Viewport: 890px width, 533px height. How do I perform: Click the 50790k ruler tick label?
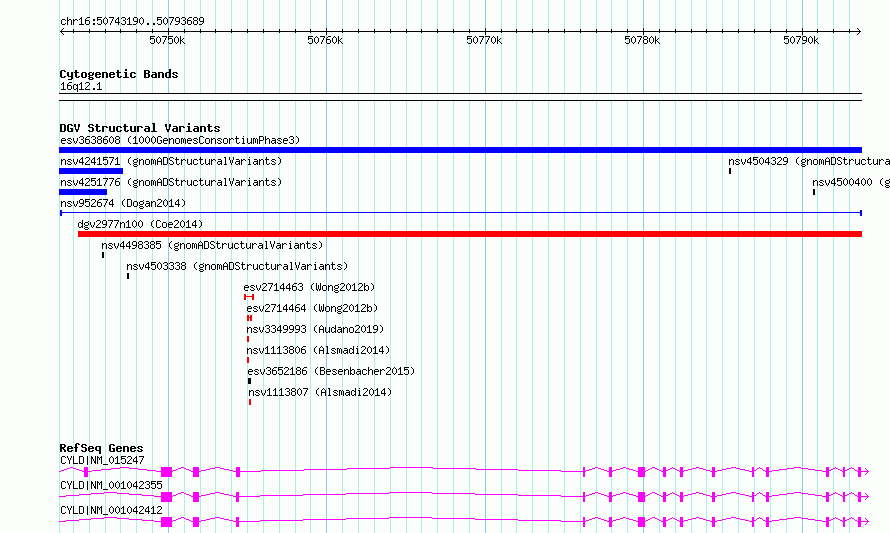[x=801, y=40]
